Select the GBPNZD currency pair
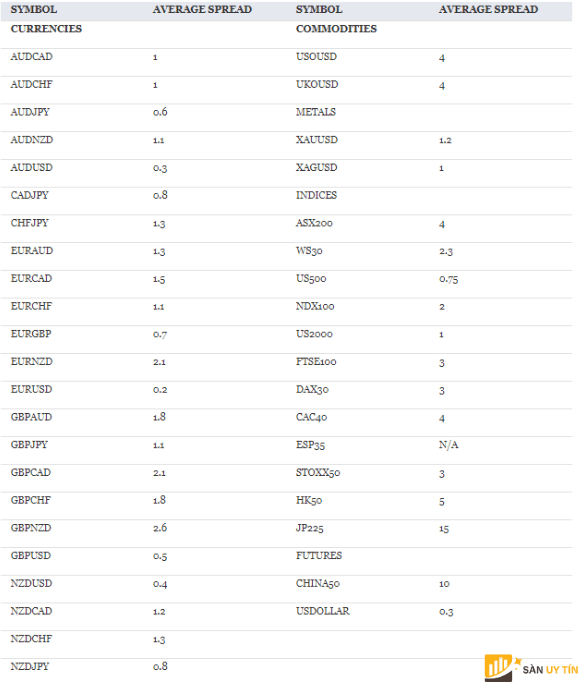 (31, 528)
